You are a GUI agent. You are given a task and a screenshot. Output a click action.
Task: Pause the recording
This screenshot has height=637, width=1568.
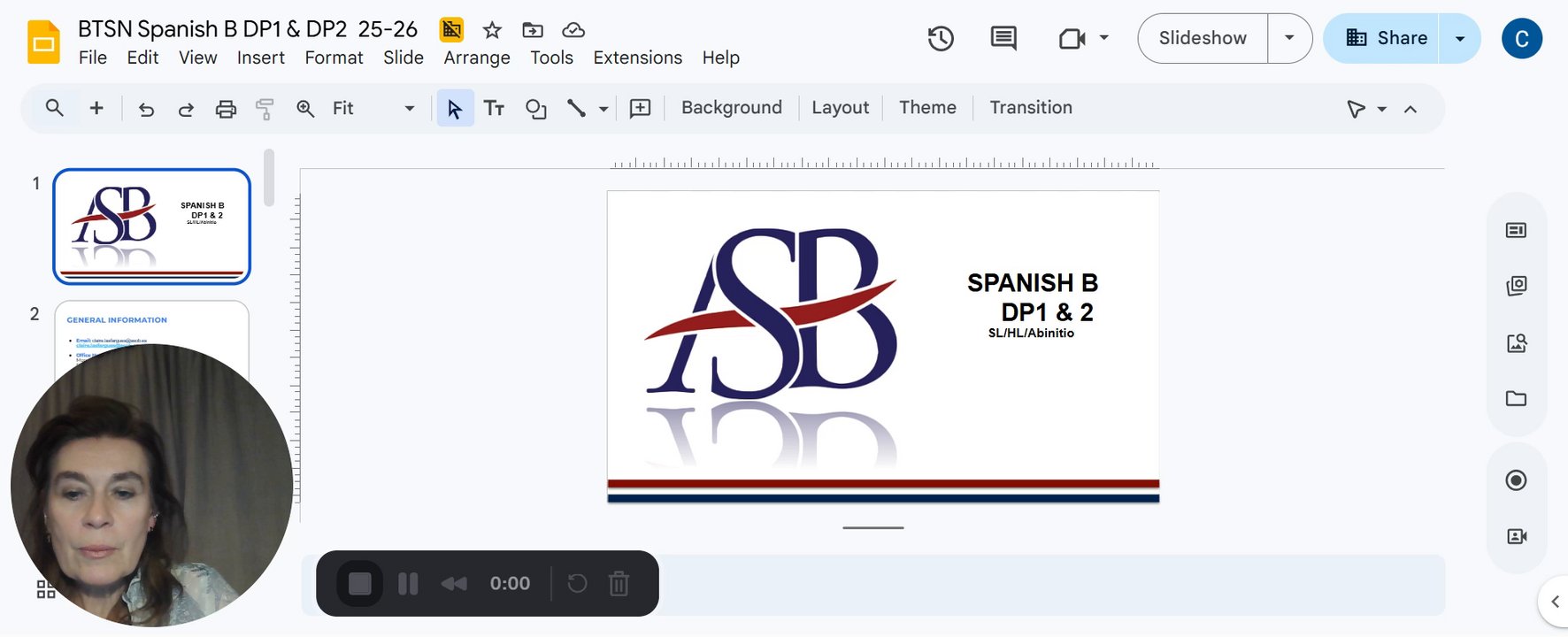408,583
